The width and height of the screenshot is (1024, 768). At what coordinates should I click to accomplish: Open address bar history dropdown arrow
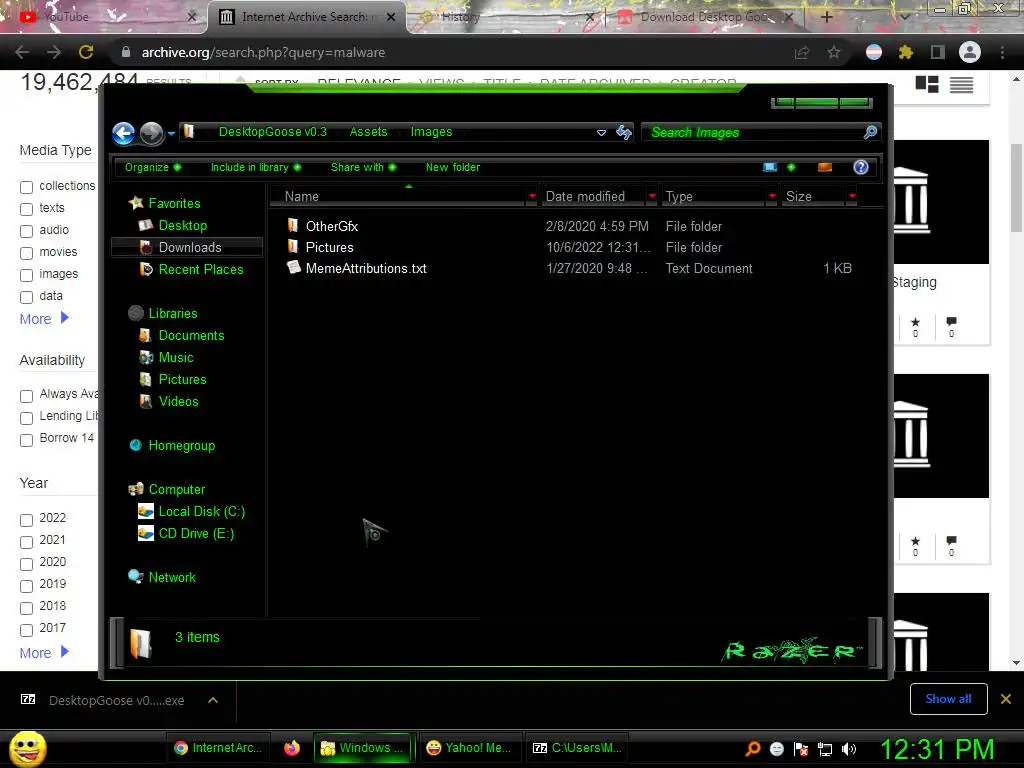coord(601,133)
